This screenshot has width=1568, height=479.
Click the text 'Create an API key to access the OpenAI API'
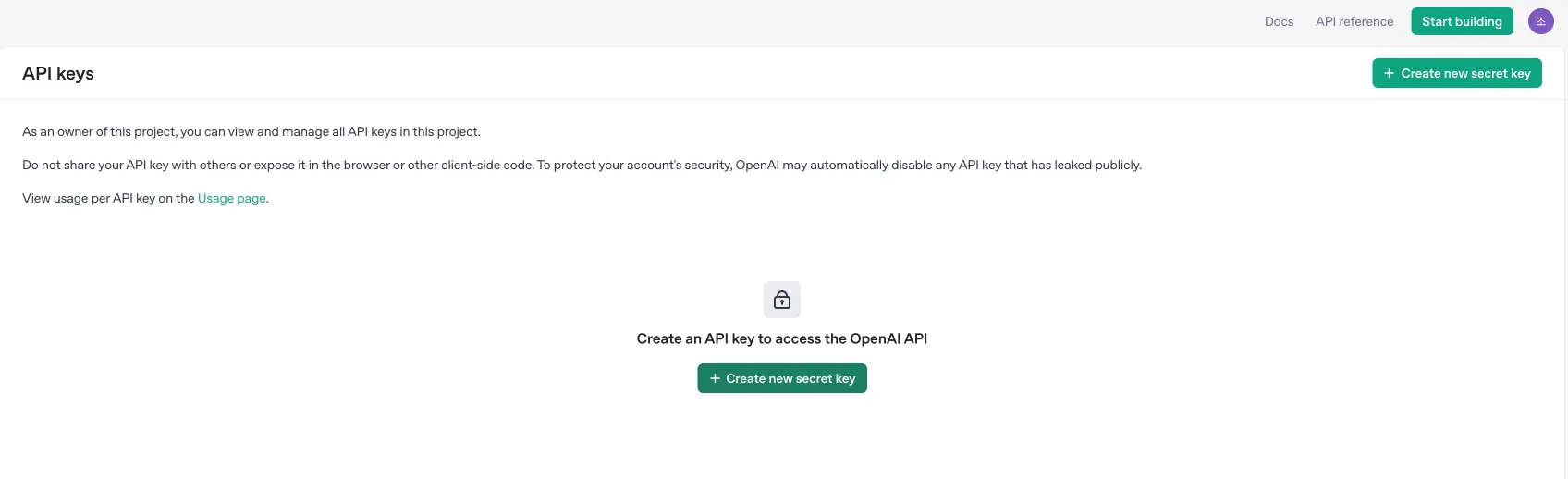coord(782,338)
